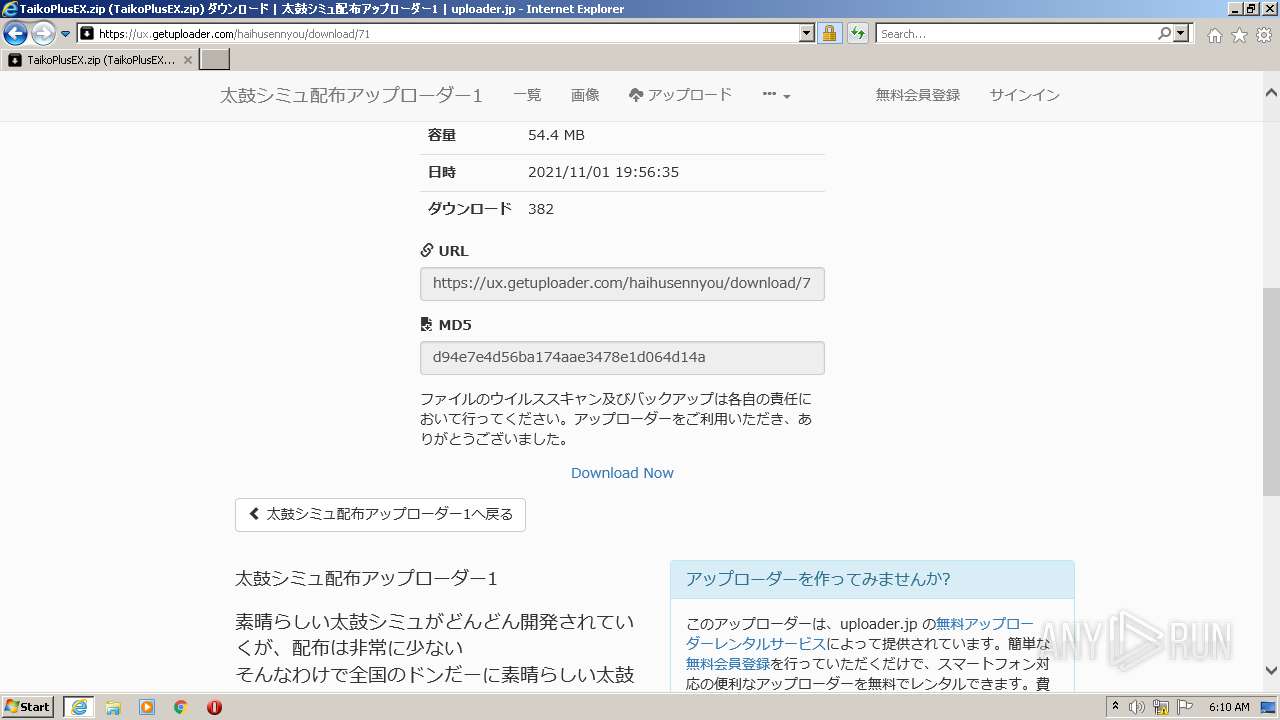The width and height of the screenshot is (1280, 720).
Task: Click the Internet Explorer Search box
Action: [x=1015, y=34]
